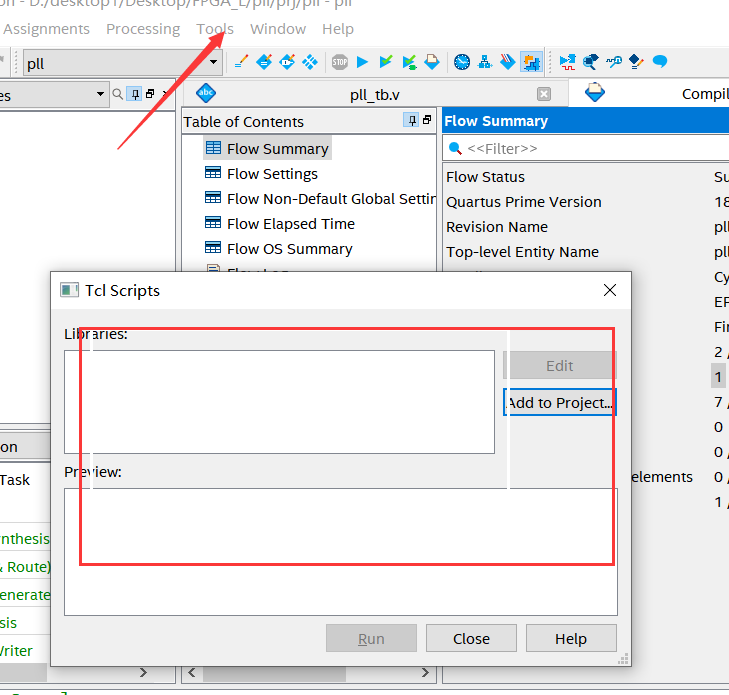Open the Help menu
729x695 pixels.
tap(338, 29)
